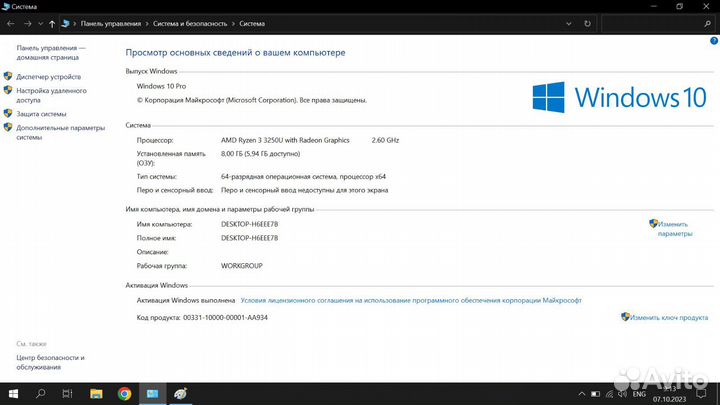This screenshot has width=720, height=405.
Task: Show hidden tray icons chevron
Action: point(581,394)
